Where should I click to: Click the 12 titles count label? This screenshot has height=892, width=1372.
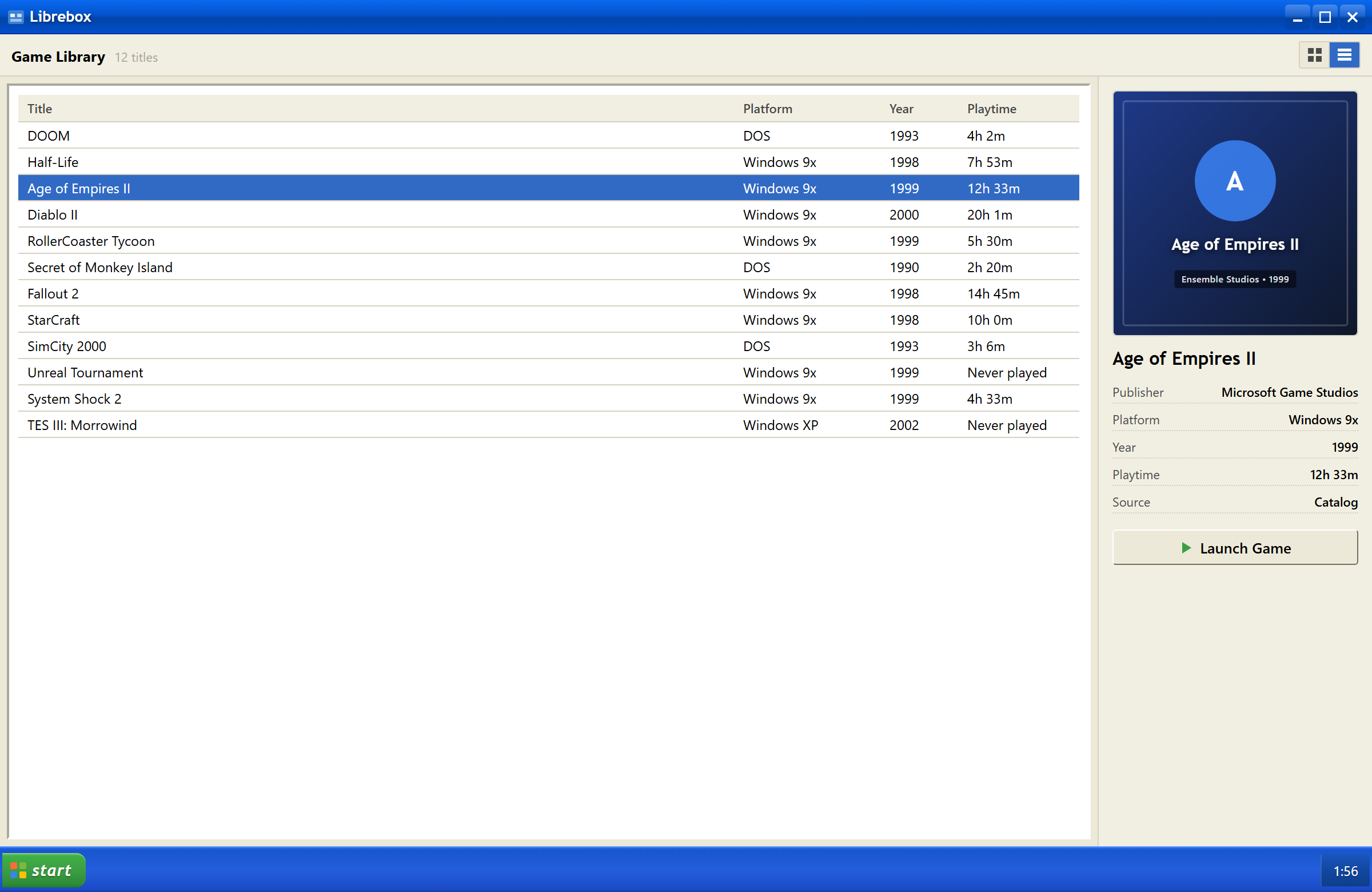coord(136,57)
